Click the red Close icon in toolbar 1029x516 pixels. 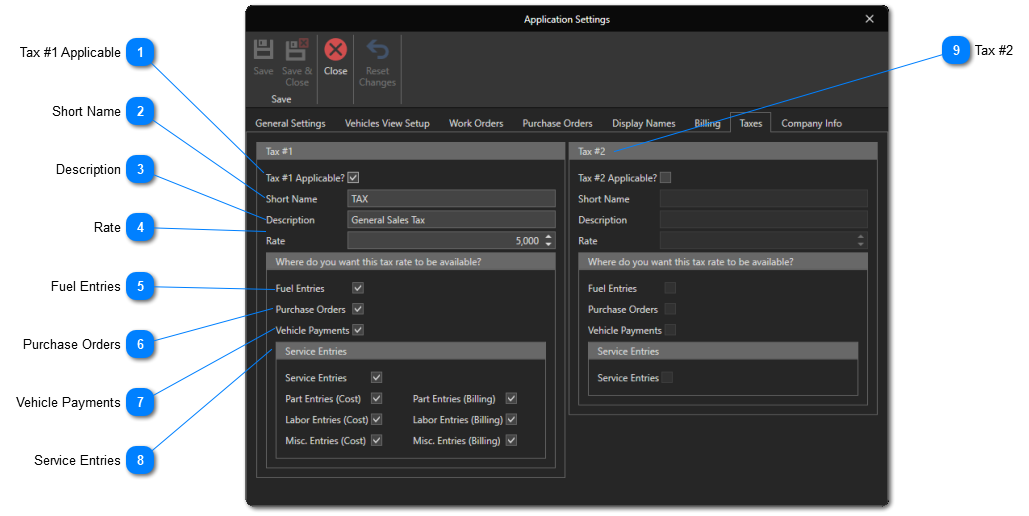[336, 51]
